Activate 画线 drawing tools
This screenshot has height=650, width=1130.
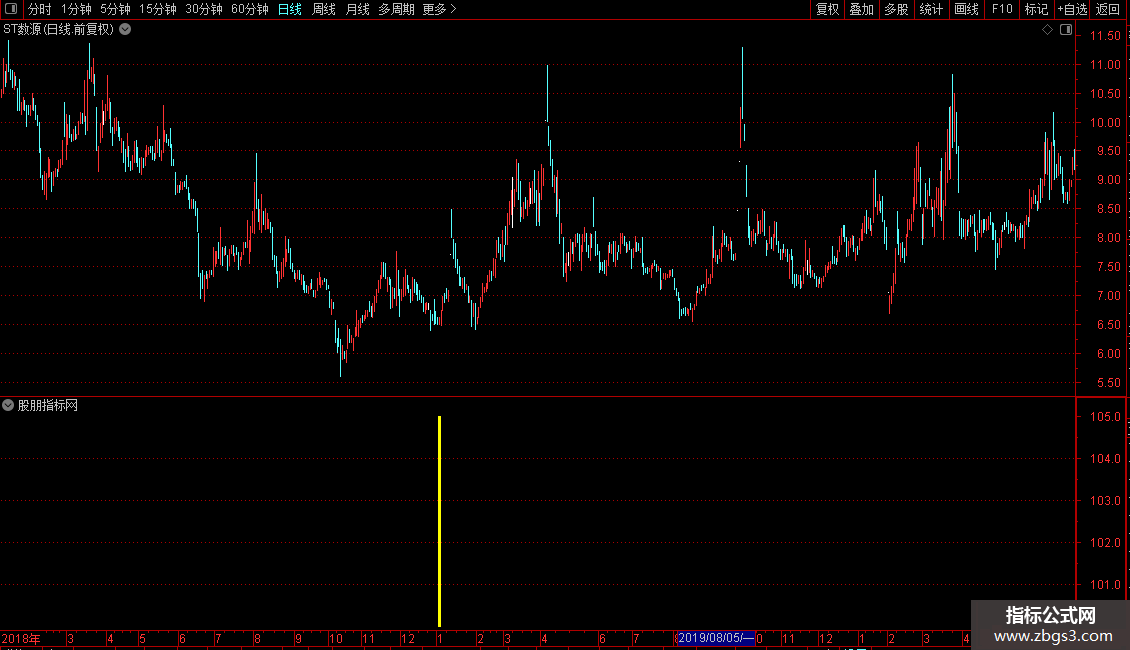click(x=966, y=9)
